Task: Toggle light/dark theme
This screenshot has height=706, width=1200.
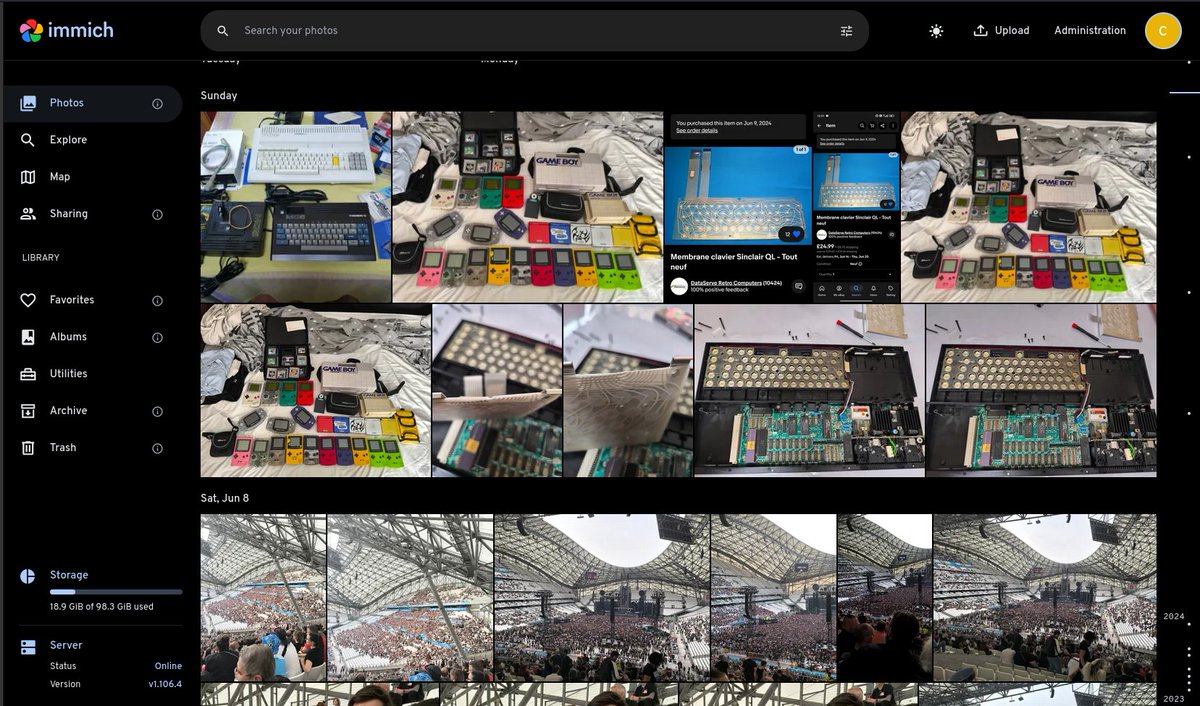Action: click(936, 31)
